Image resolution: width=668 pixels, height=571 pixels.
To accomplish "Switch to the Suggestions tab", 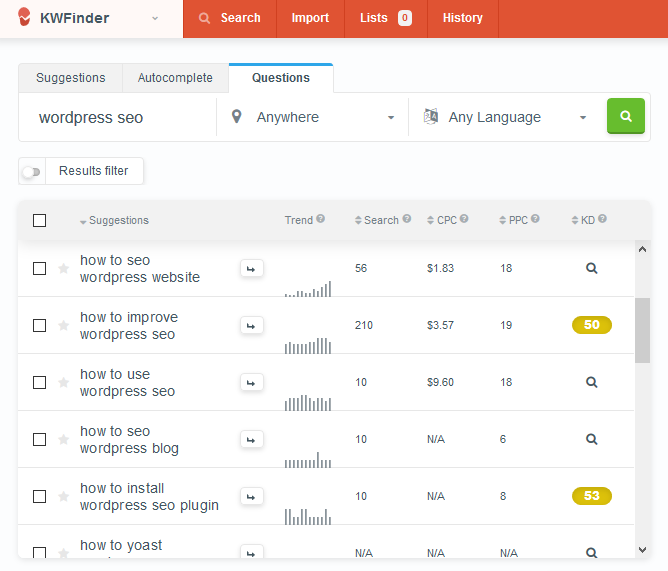I will [71, 78].
